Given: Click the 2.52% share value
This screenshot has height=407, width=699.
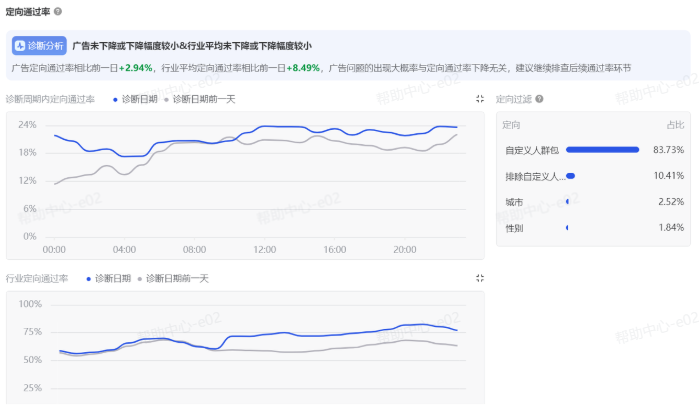Looking at the screenshot, I should [x=671, y=201].
